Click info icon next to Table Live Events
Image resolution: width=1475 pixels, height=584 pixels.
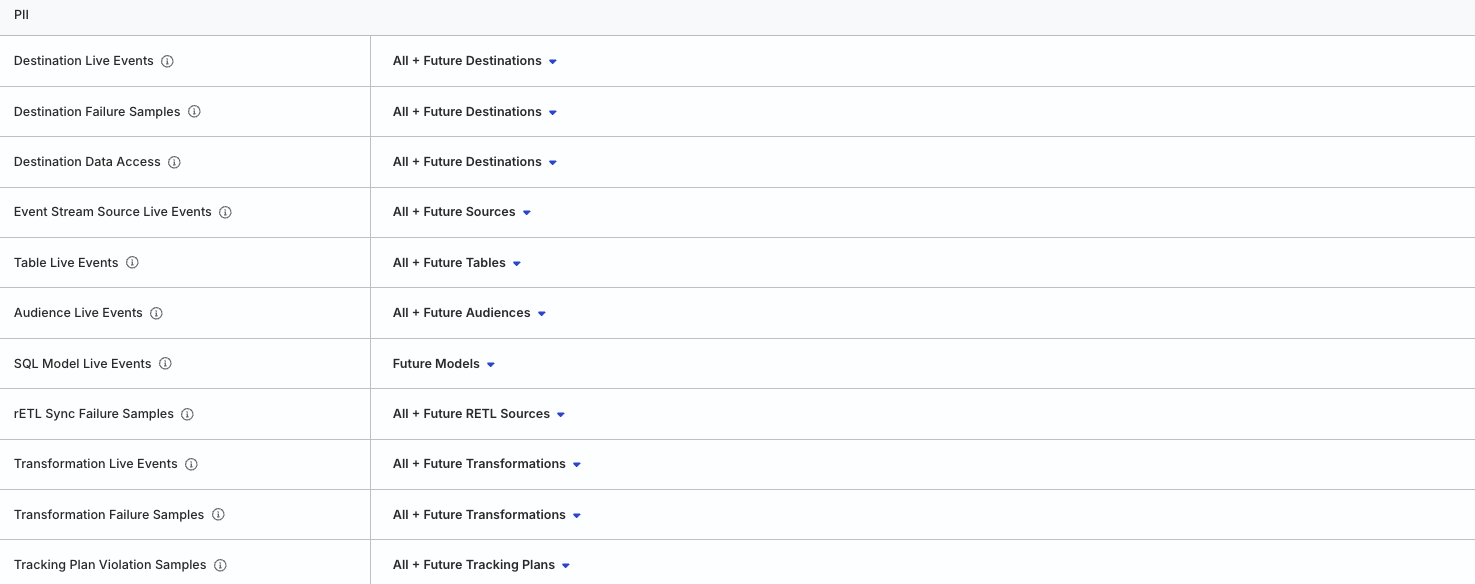(x=132, y=262)
